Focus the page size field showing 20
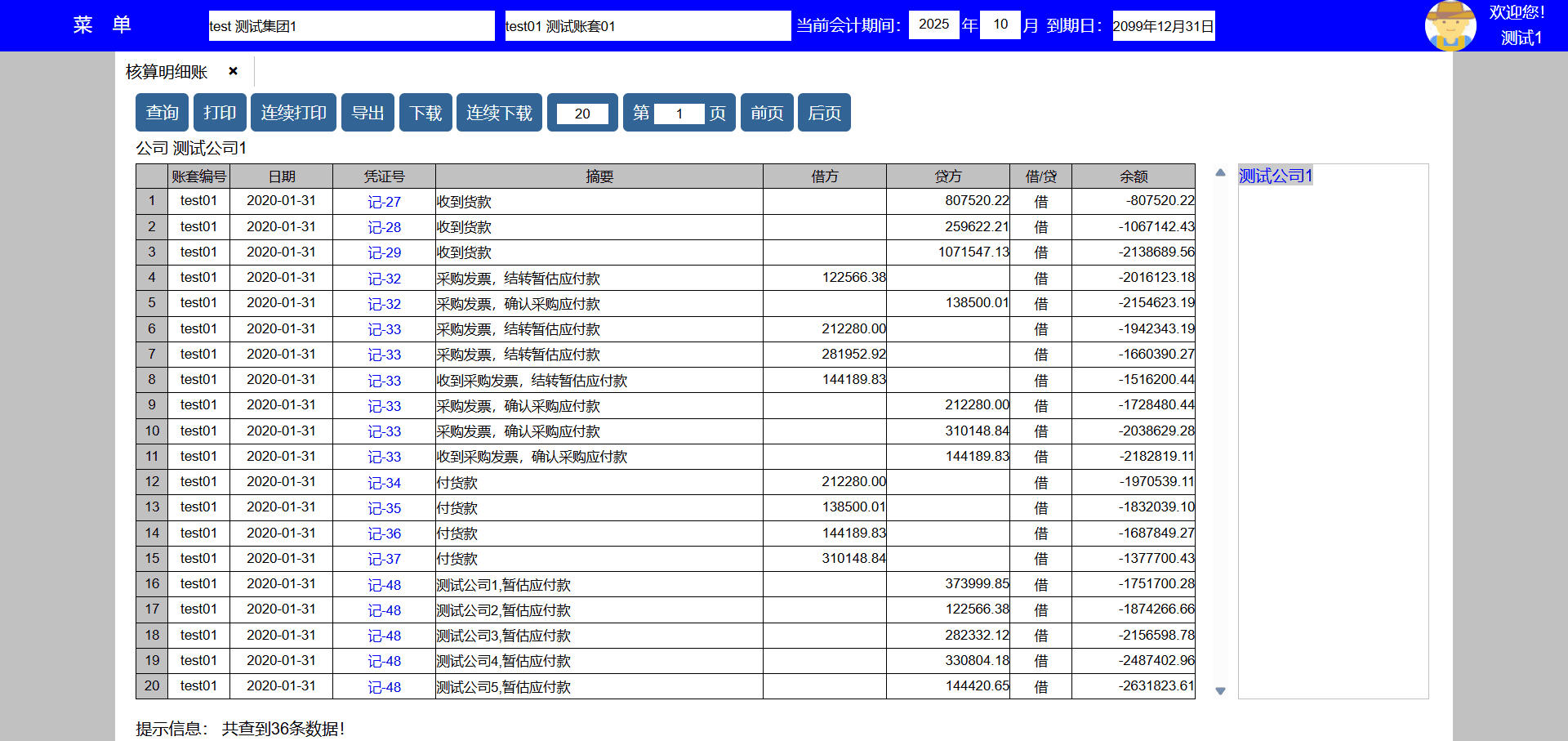1568x741 pixels. [582, 114]
